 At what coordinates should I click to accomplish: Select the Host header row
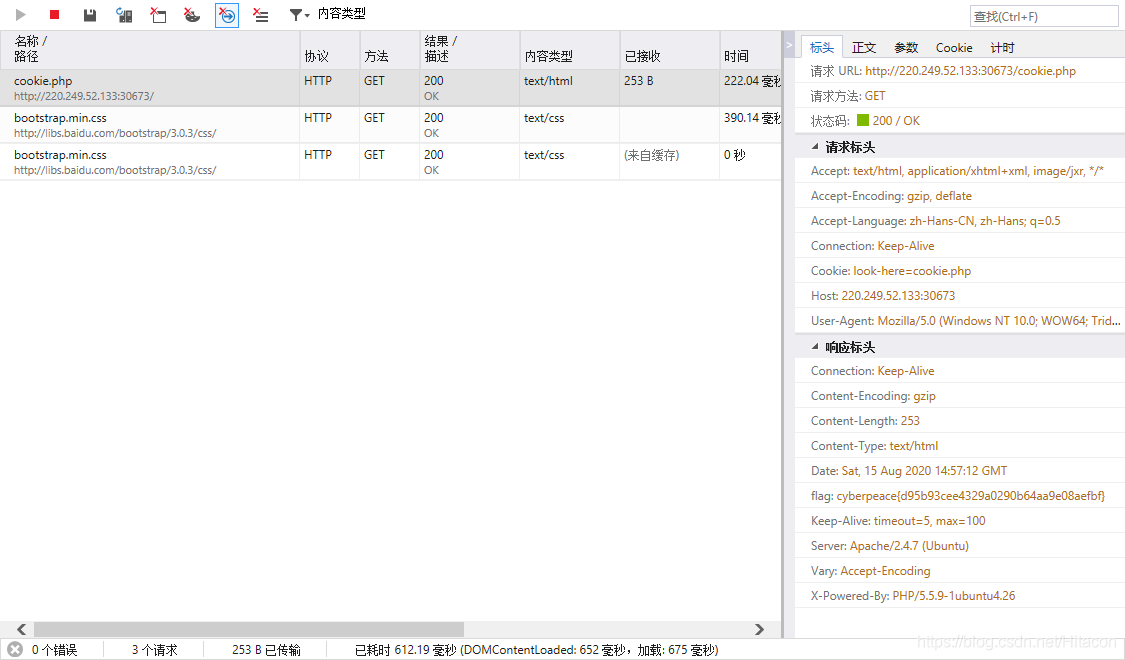tap(960, 296)
